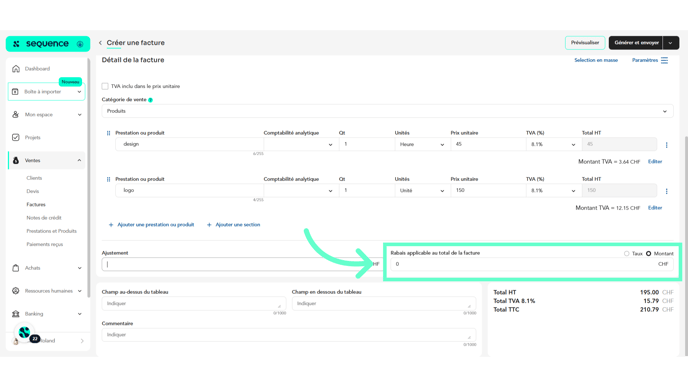Open Comptabilité analytique dropdown for logo line
Viewport: 688px width, 387px height.
click(x=301, y=191)
